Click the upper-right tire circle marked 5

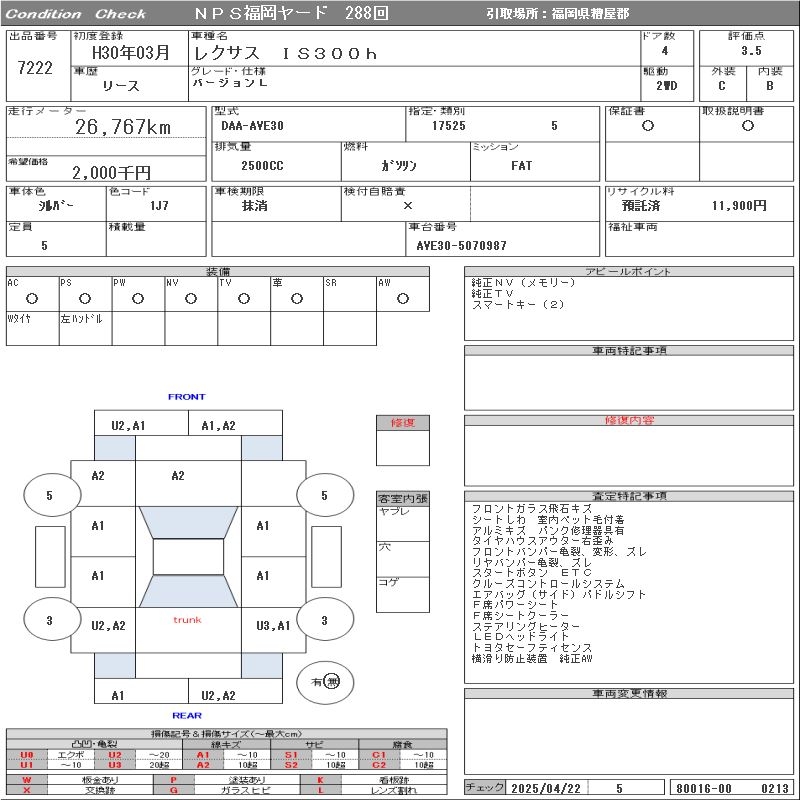click(324, 495)
